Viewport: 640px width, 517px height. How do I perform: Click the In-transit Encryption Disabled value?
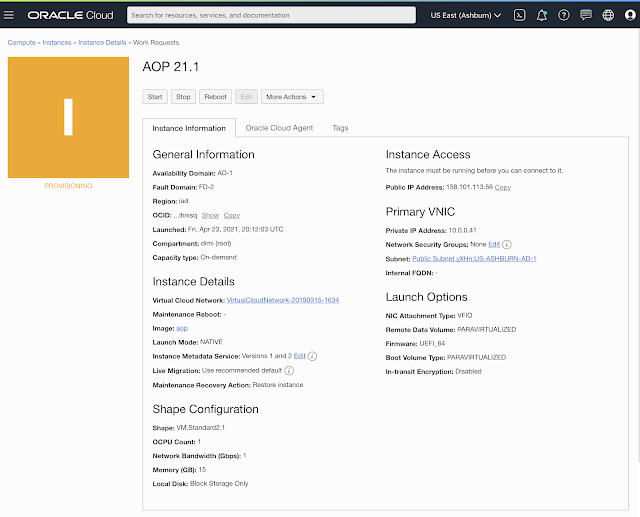[x=468, y=371]
